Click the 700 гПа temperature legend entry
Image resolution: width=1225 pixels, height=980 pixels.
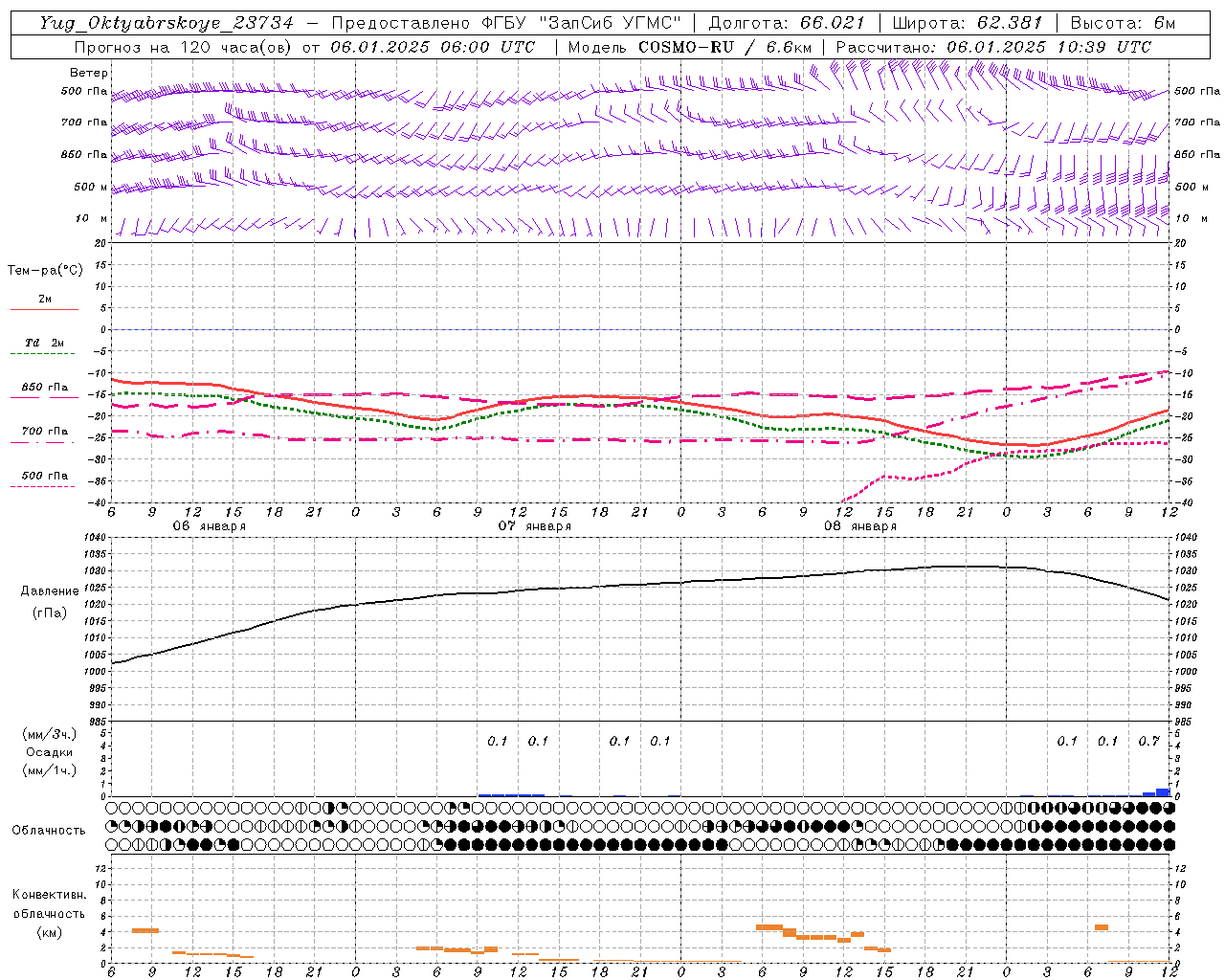click(45, 432)
